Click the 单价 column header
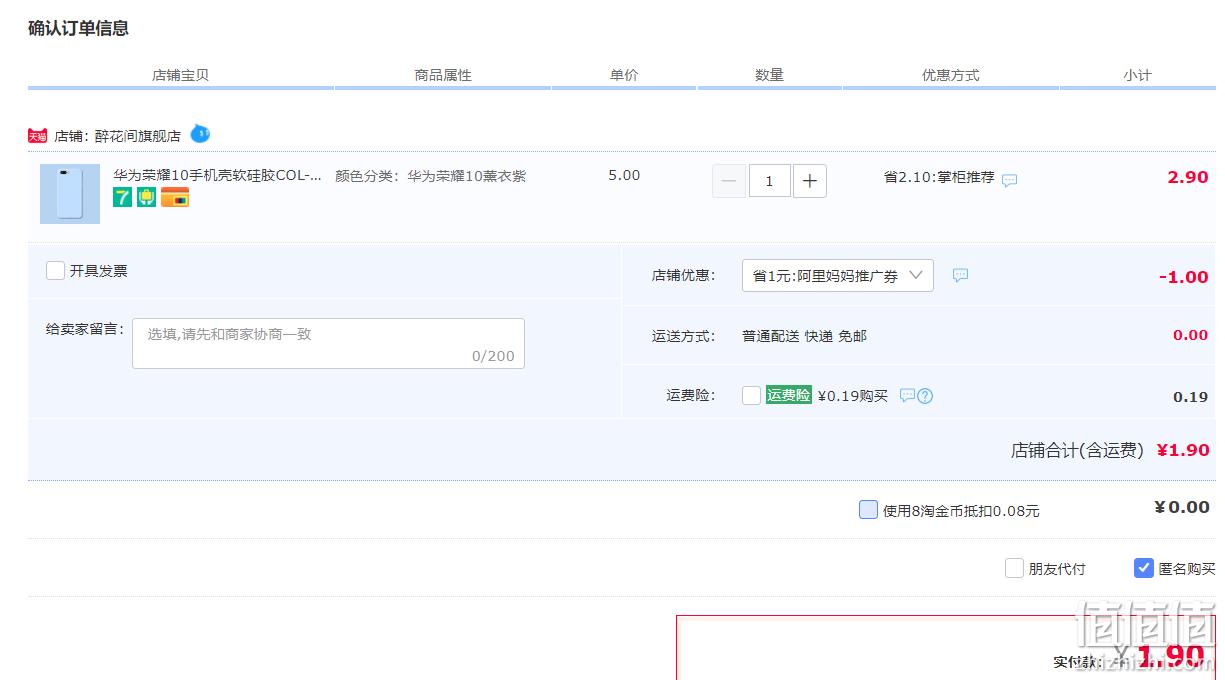 [624, 75]
